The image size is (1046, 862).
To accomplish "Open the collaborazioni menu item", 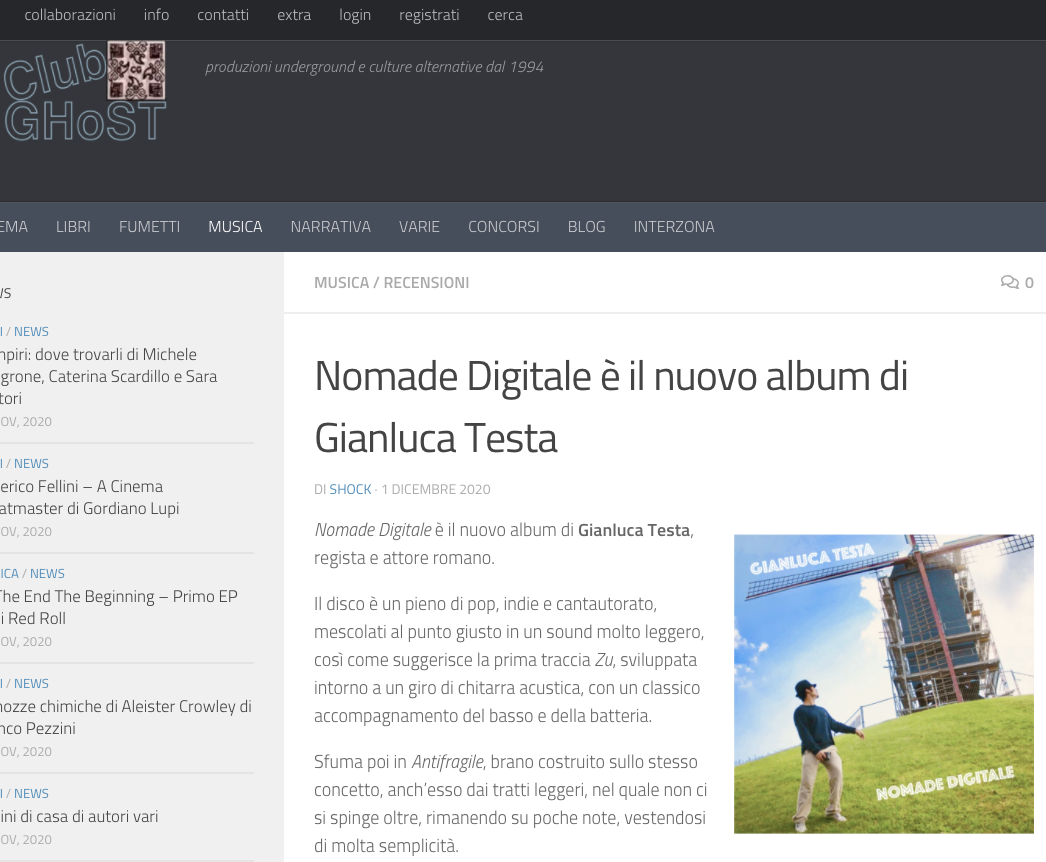I will point(70,15).
